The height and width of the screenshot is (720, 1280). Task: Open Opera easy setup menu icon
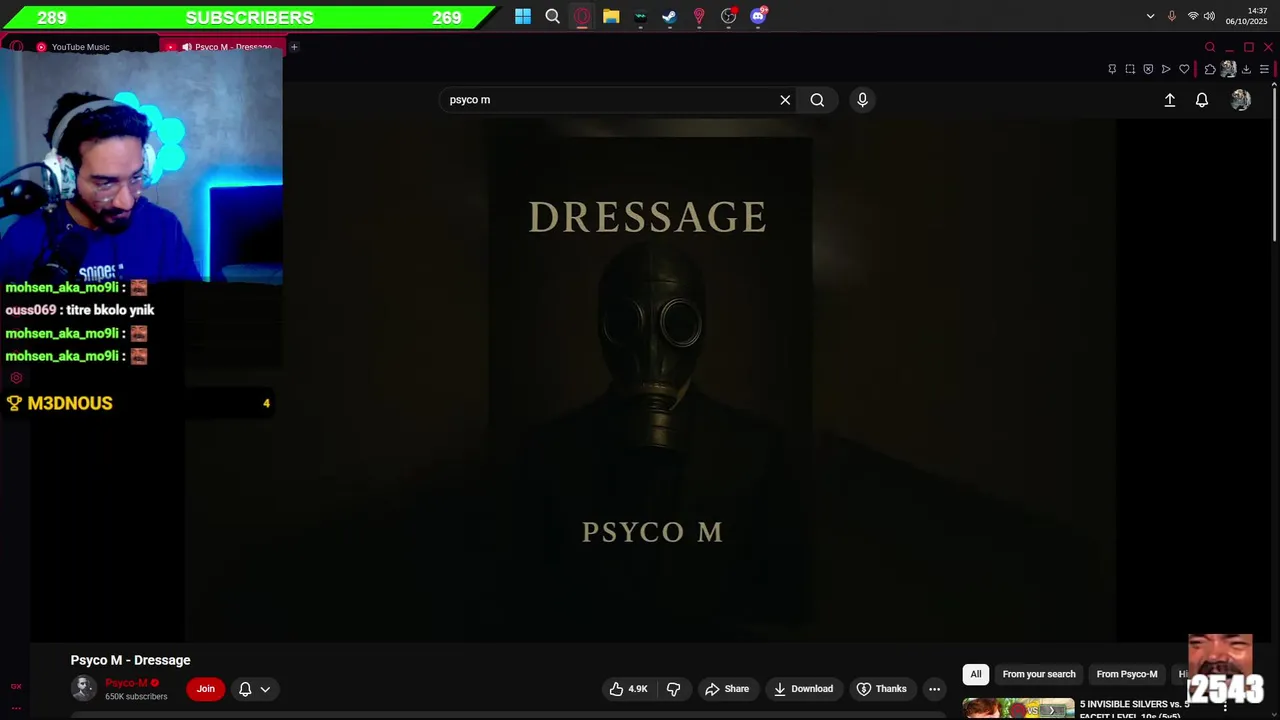[x=1264, y=69]
